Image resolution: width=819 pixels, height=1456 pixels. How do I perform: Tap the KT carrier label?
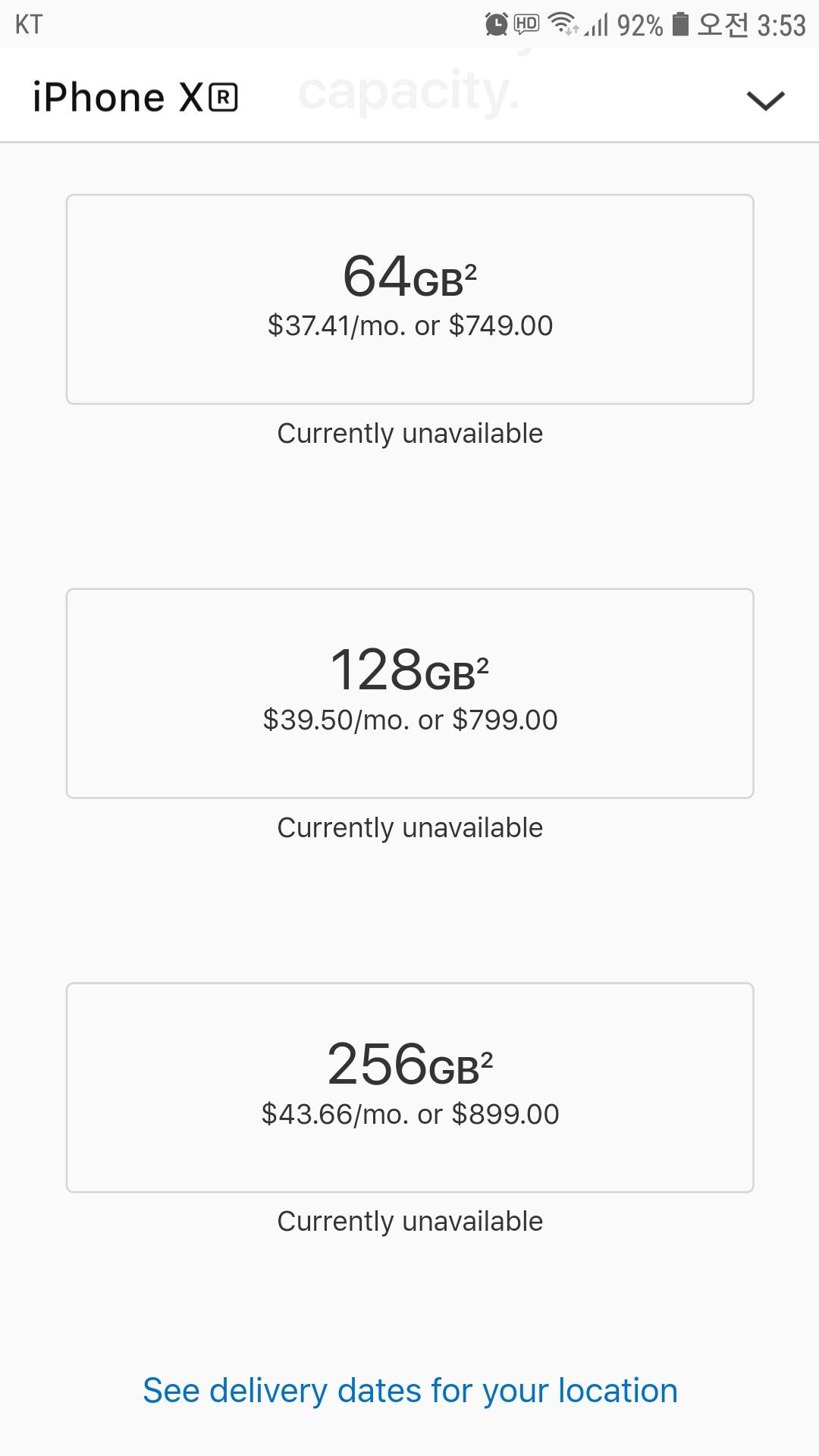(x=29, y=24)
